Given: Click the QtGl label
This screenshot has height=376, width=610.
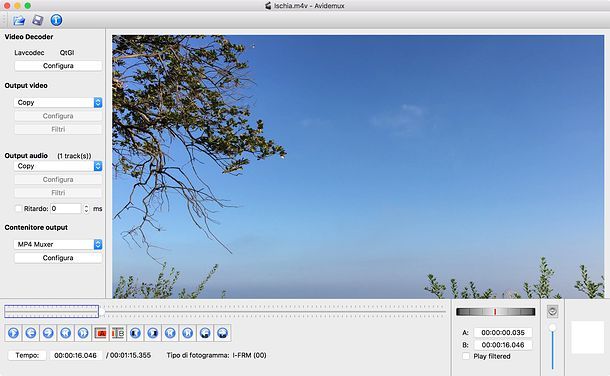Looking at the screenshot, I should [x=67, y=52].
